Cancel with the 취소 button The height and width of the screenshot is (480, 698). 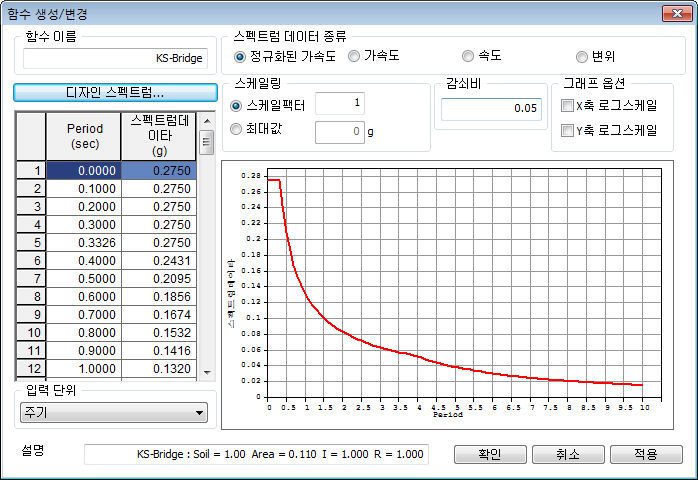(x=568, y=454)
